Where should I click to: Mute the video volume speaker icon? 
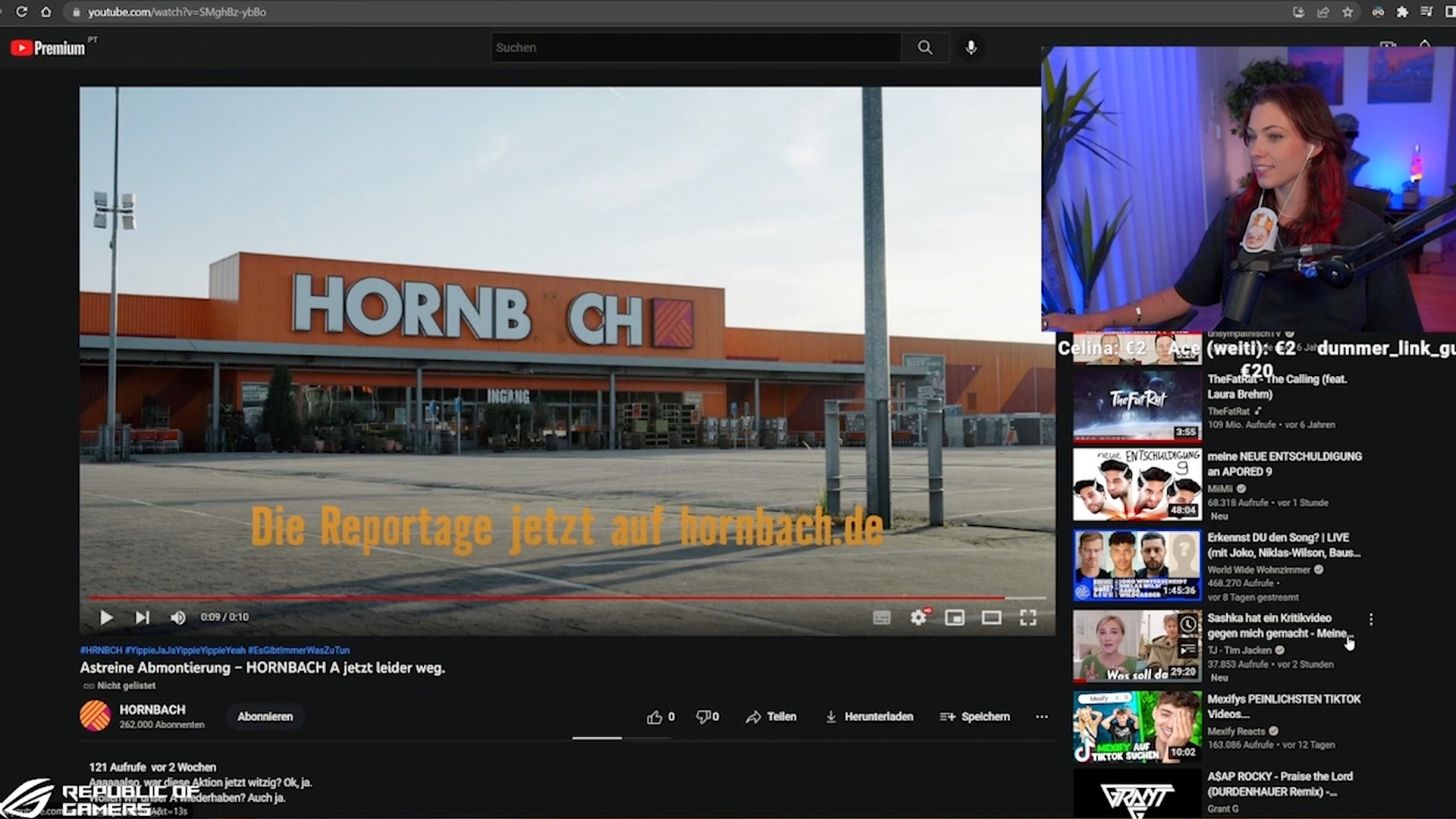pyautogui.click(x=178, y=617)
